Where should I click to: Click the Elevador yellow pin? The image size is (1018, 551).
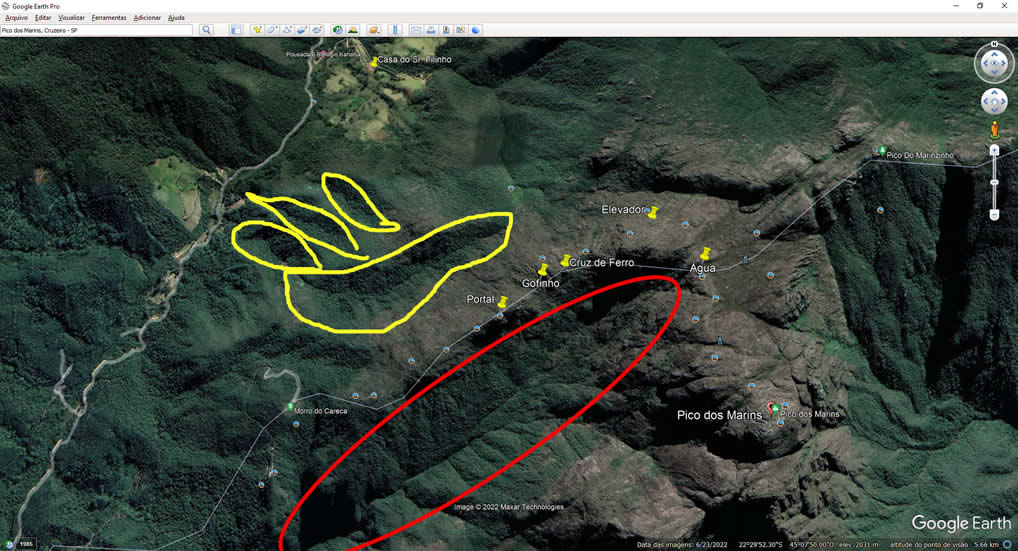point(654,212)
